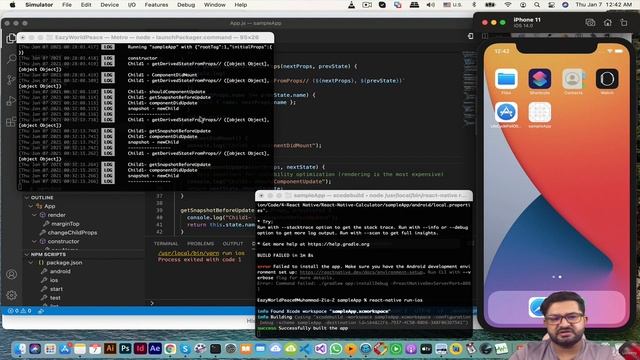Screen dimensions: 640x360
Task: Click the /usr/local/bin/yarn link in terminal
Action: [189, 253]
